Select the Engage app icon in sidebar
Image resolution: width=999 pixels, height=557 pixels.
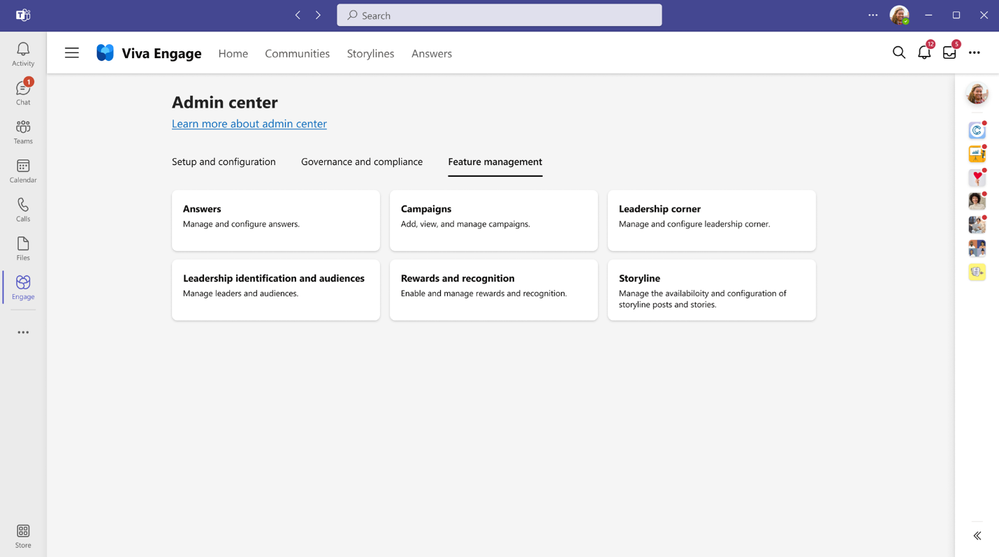(23, 287)
